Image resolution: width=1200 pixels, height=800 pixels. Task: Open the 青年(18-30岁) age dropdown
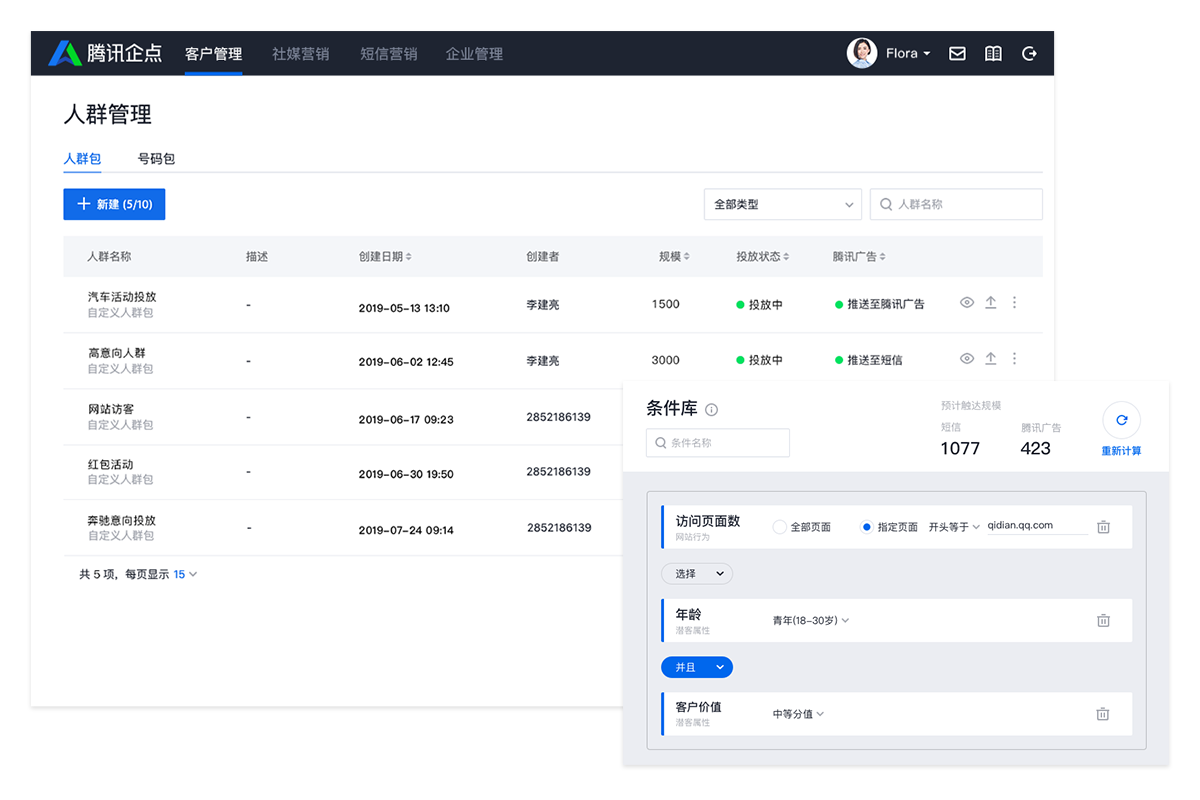811,621
